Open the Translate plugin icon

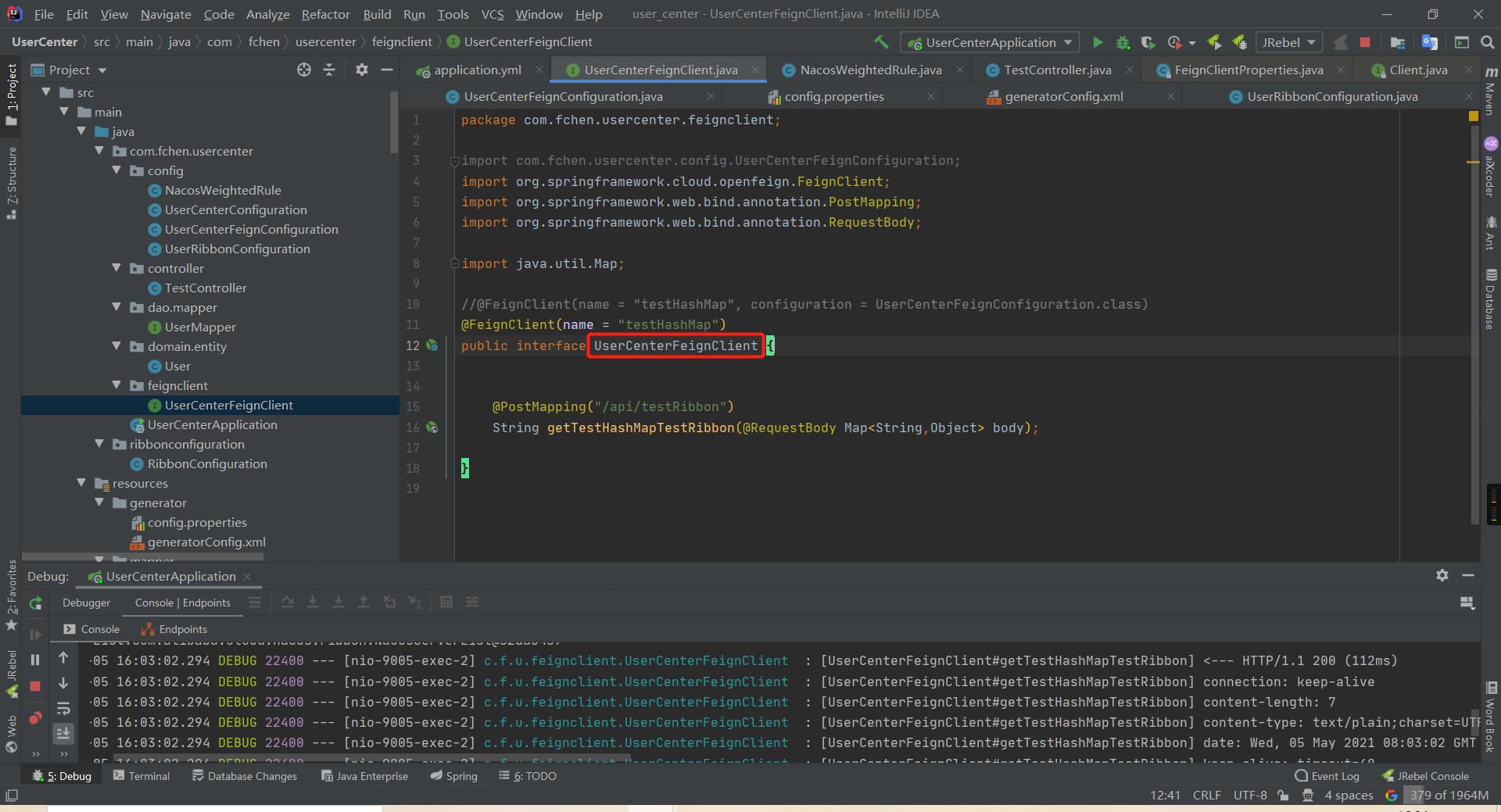(1430, 42)
